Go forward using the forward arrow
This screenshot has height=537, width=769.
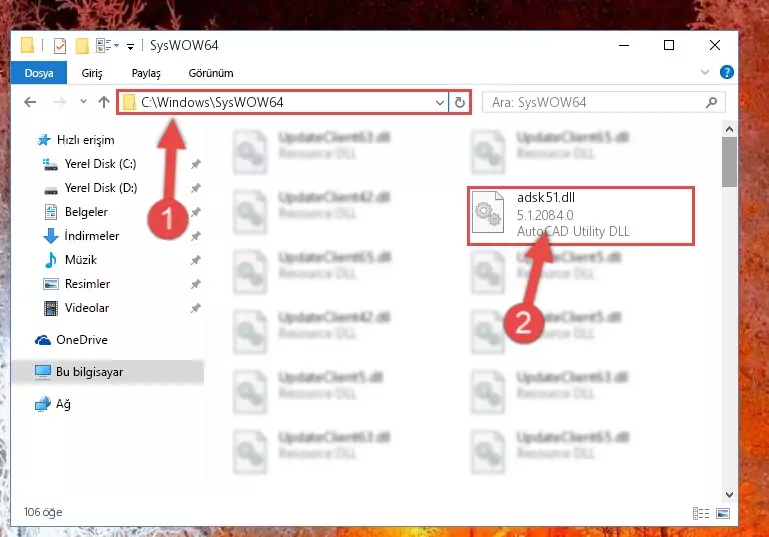(x=60, y=102)
